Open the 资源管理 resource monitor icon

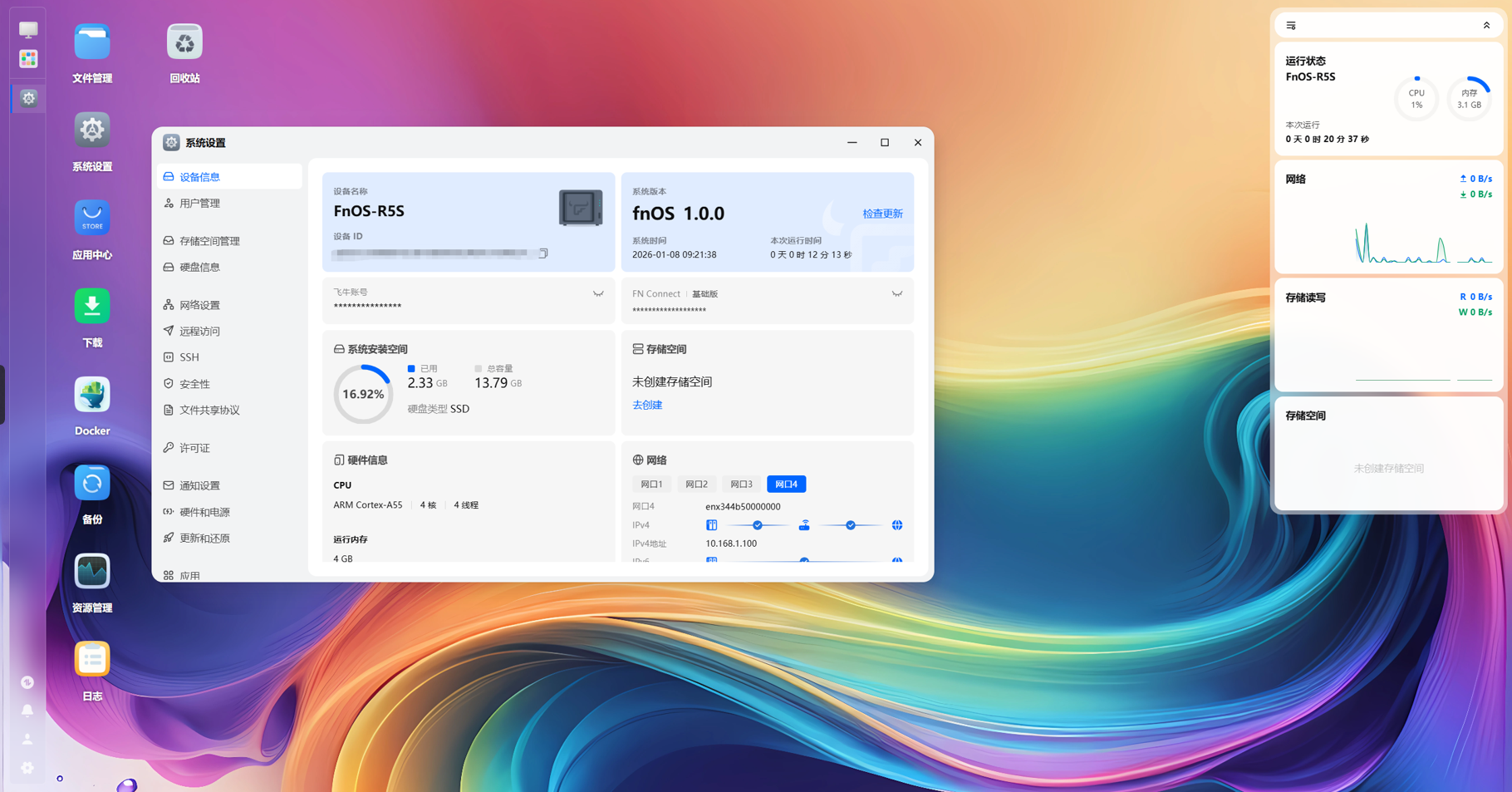pos(91,572)
